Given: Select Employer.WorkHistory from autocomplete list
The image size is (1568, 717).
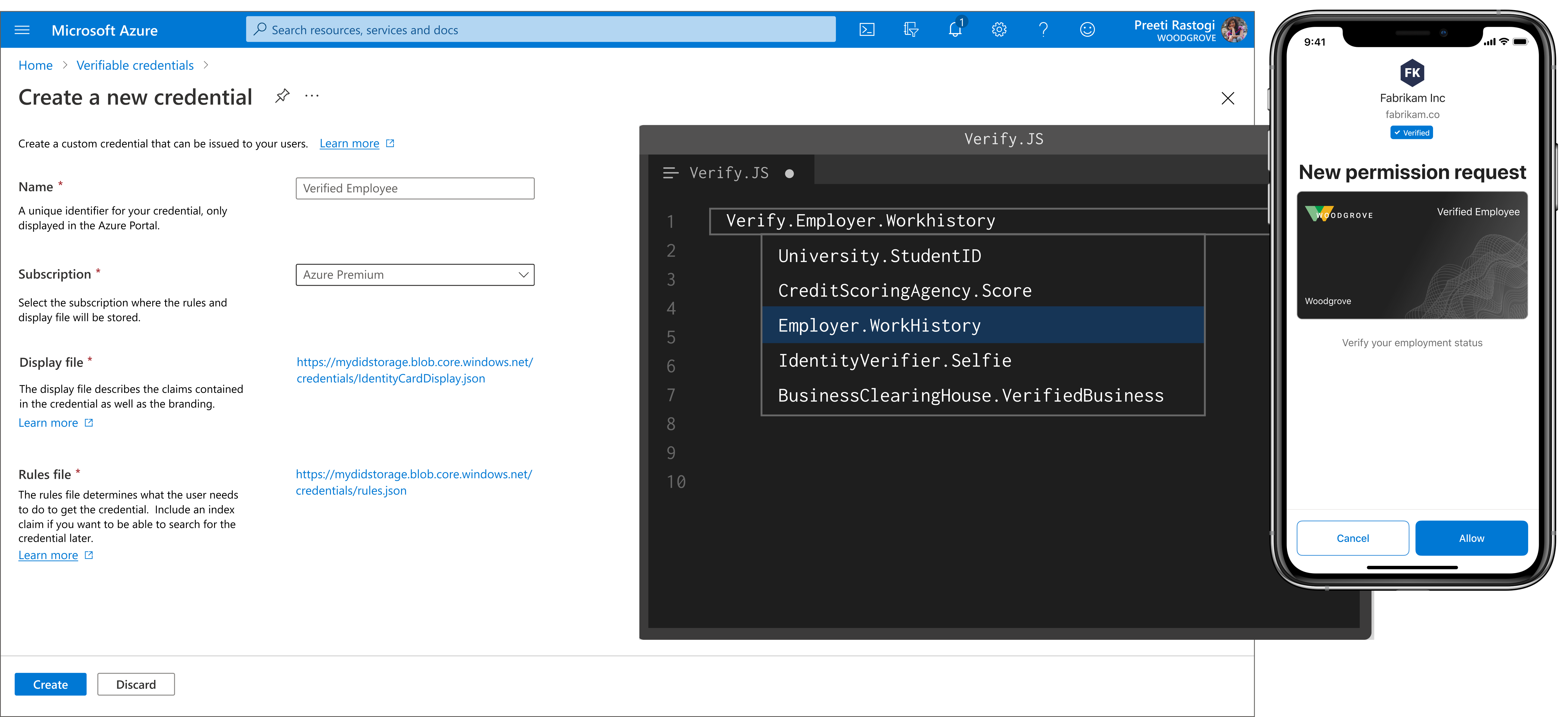Looking at the screenshot, I should point(879,325).
